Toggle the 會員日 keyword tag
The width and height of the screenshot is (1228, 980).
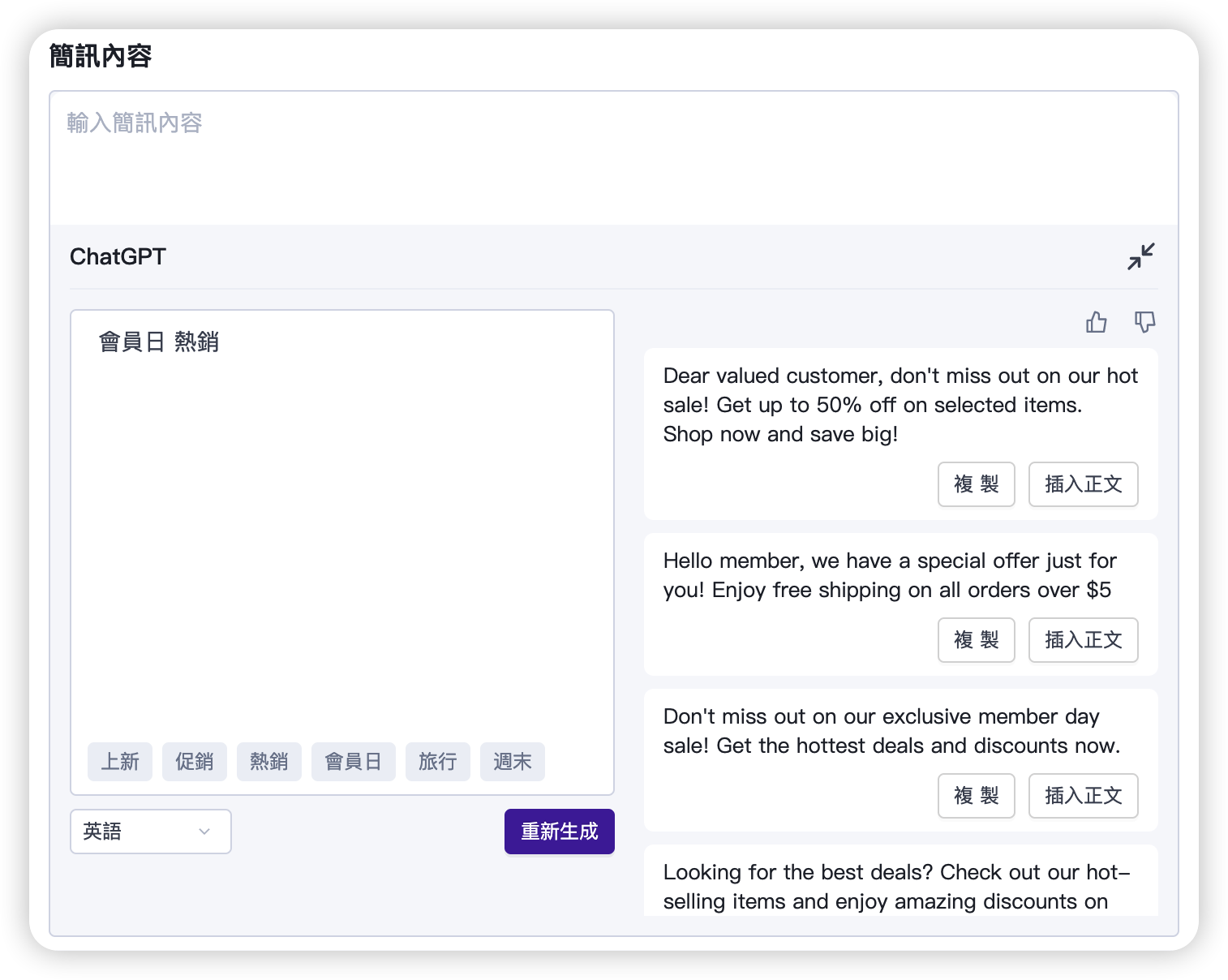click(353, 762)
